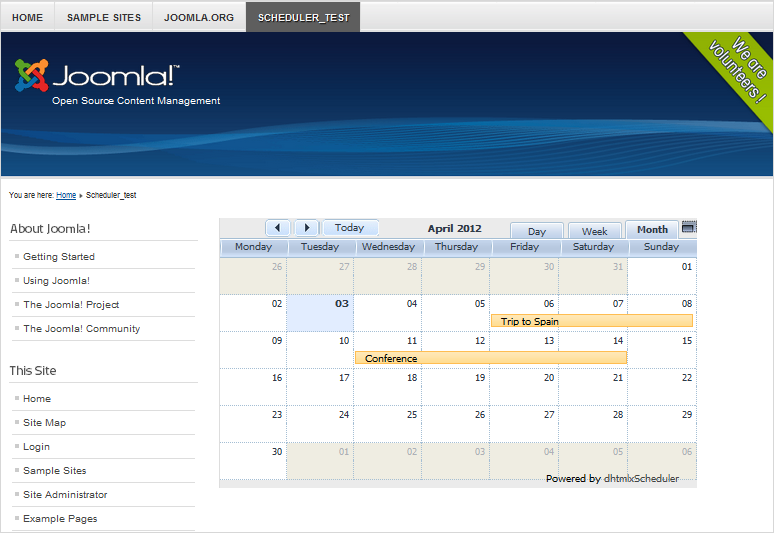Image resolution: width=774 pixels, height=533 pixels.
Task: Open the Site Map link
Action: tap(44, 422)
